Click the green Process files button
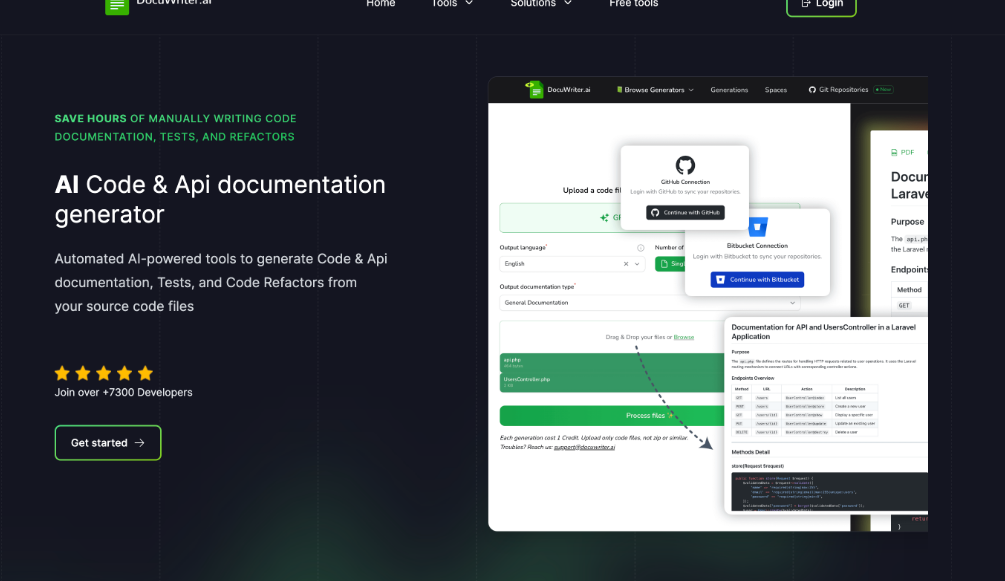The height and width of the screenshot is (581, 1005). (612, 416)
